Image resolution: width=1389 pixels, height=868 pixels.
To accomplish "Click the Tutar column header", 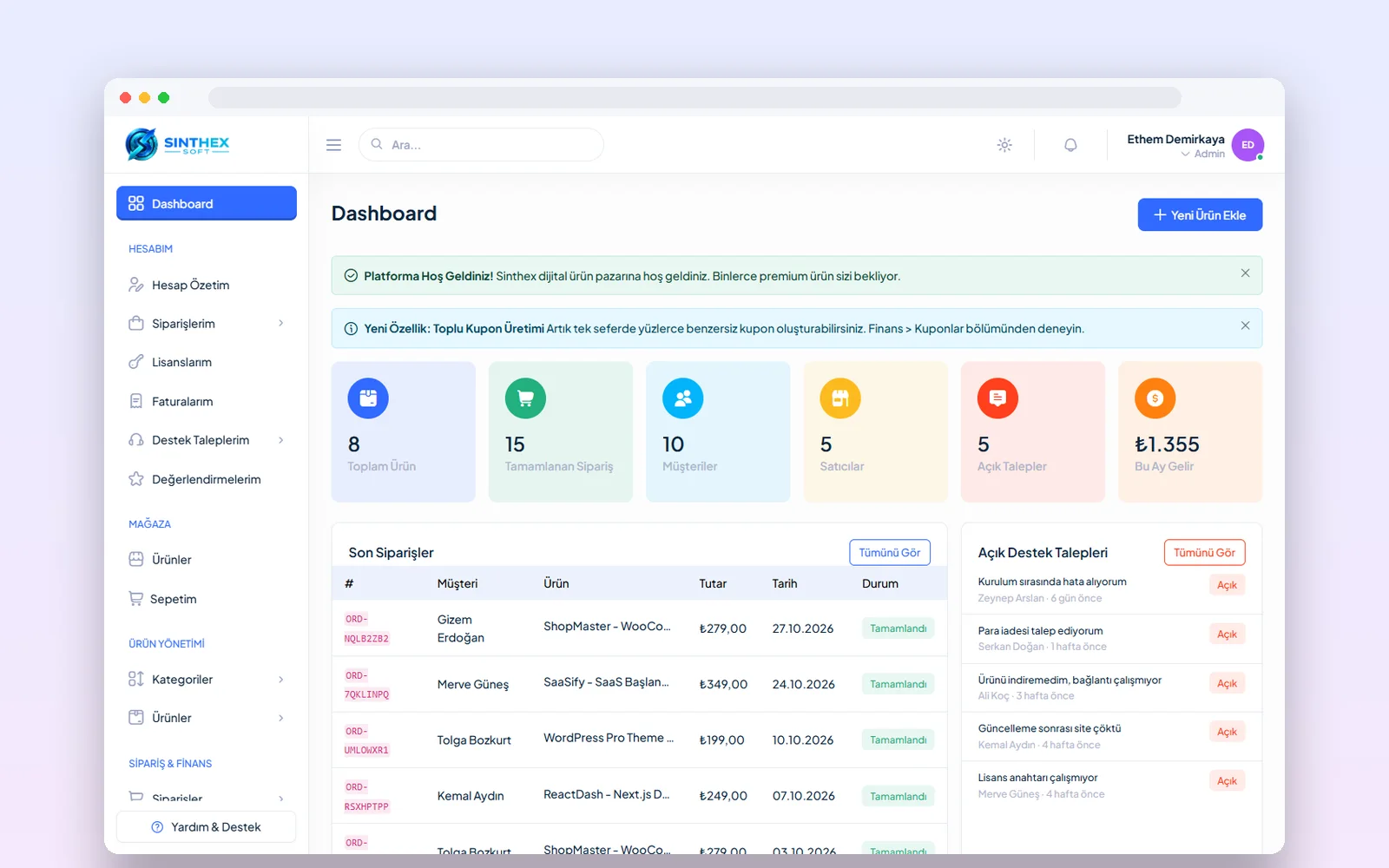I will tap(713, 583).
